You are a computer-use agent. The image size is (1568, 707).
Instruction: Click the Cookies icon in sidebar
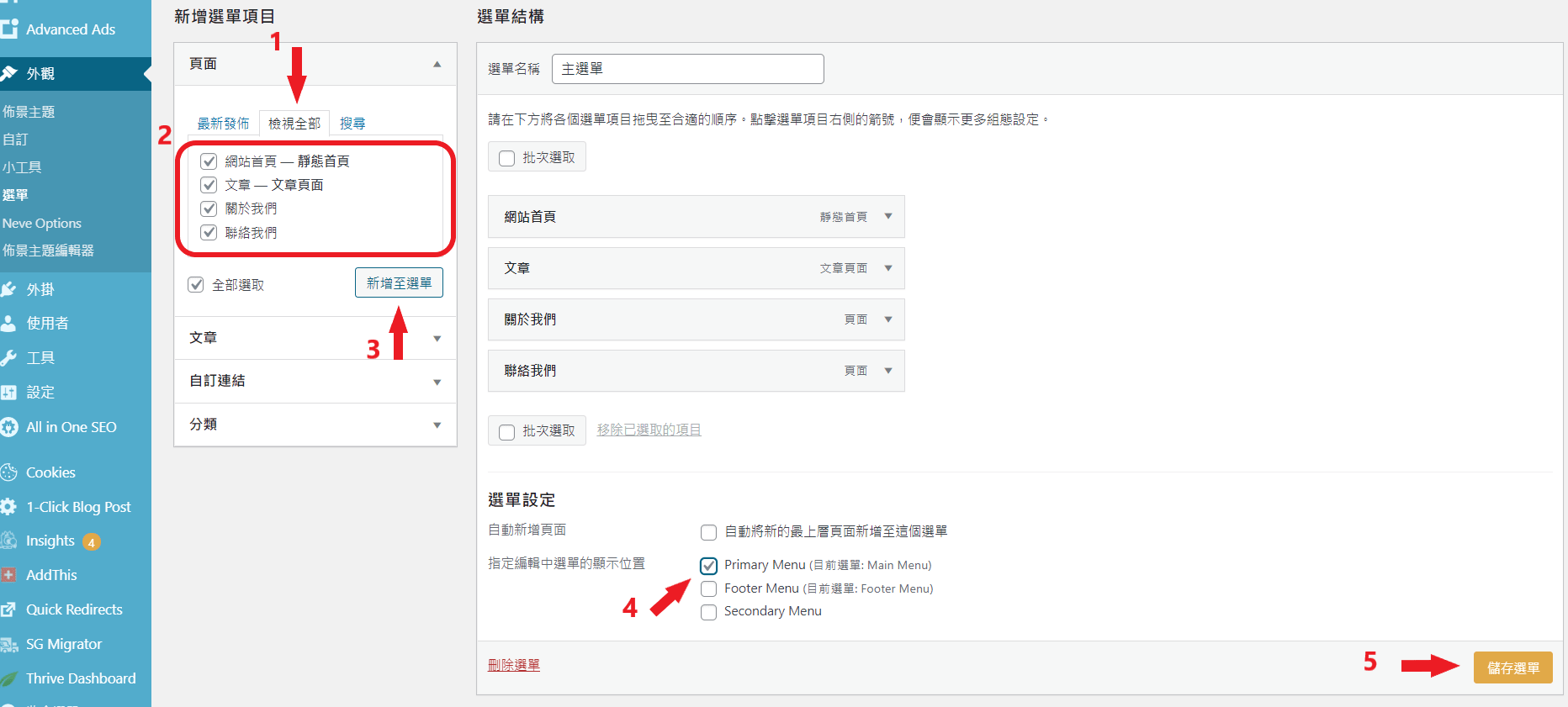tap(9, 472)
